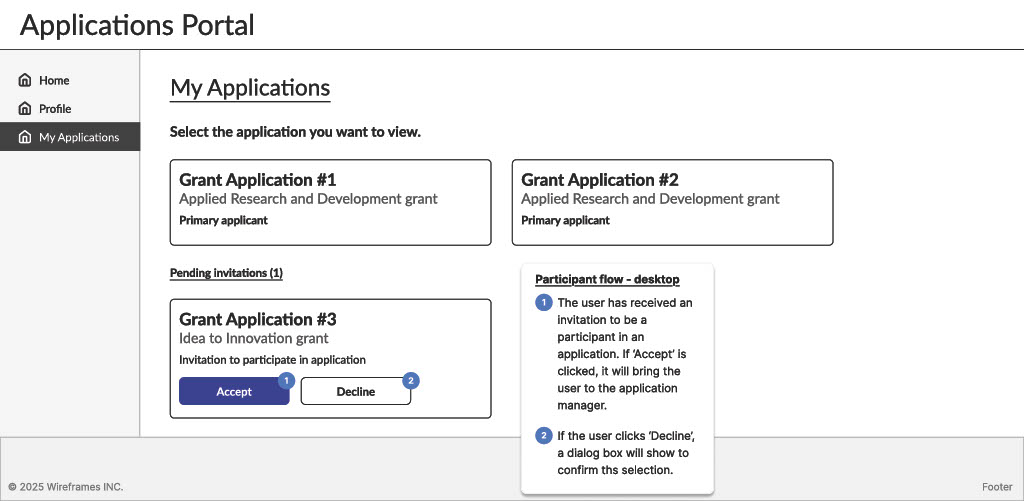Accept the Grant Application #3 invitation
The height and width of the screenshot is (501, 1024).
pos(234,392)
